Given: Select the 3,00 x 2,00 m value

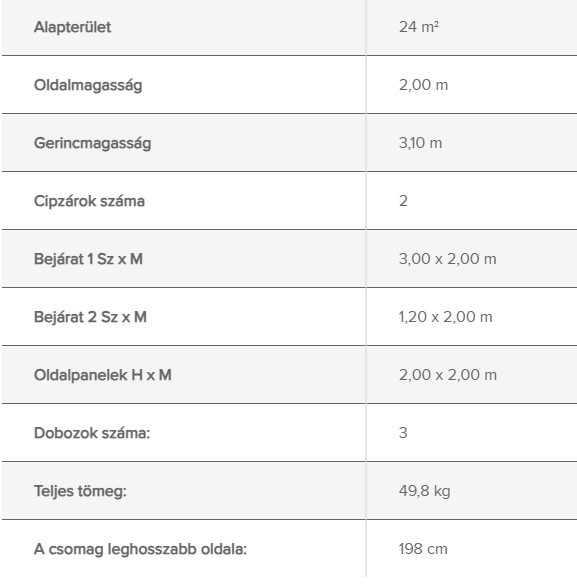Looking at the screenshot, I should point(447,259).
